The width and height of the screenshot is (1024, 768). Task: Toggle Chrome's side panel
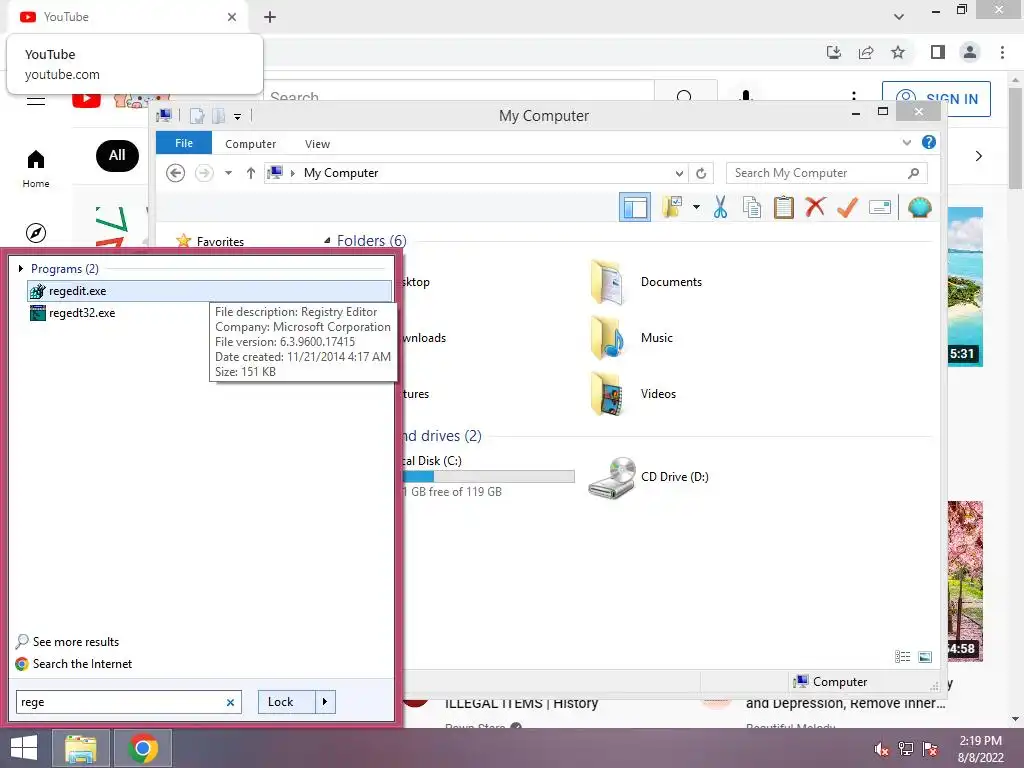938,52
